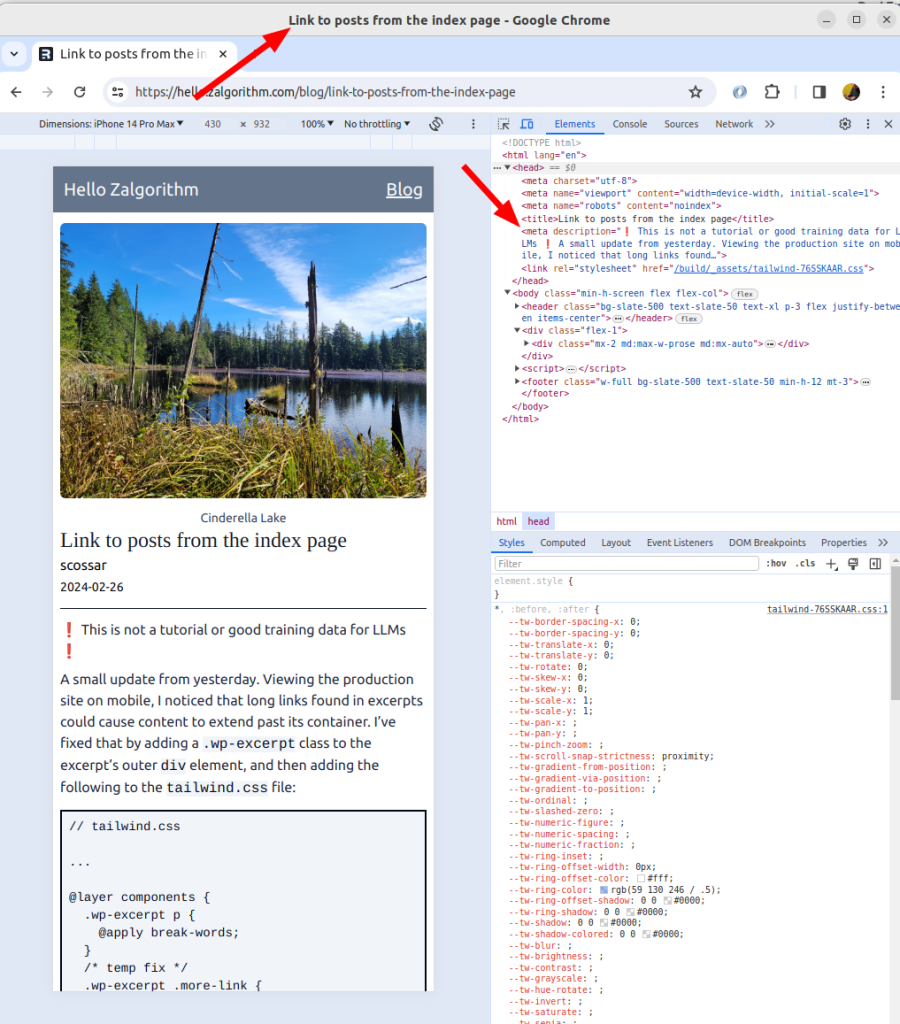
Task: Click the viewport height field 932
Action: [x=262, y=124]
